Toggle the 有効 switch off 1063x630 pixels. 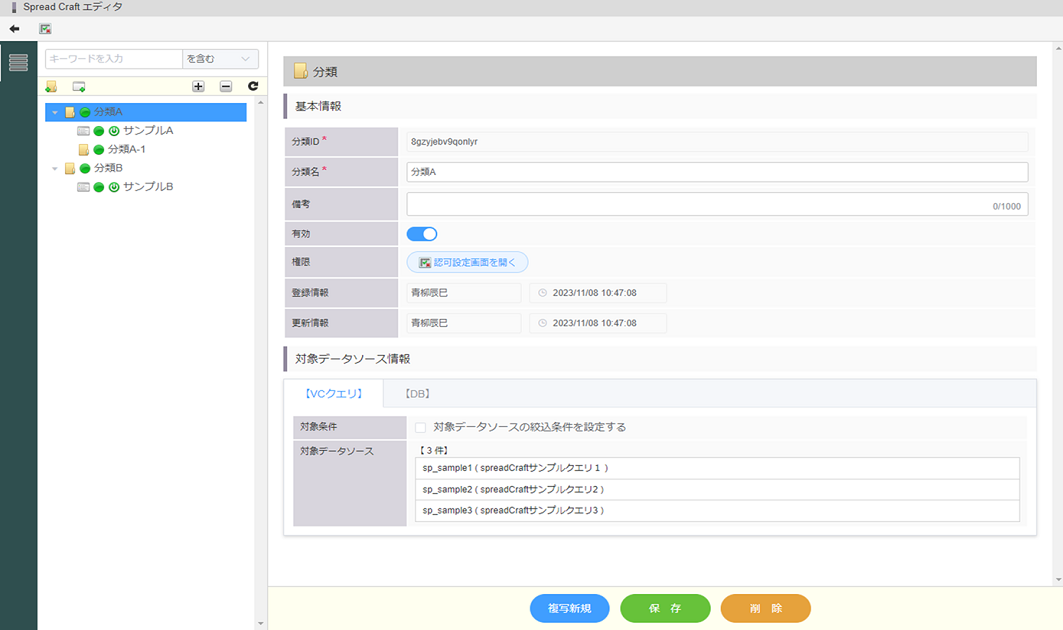[422, 234]
